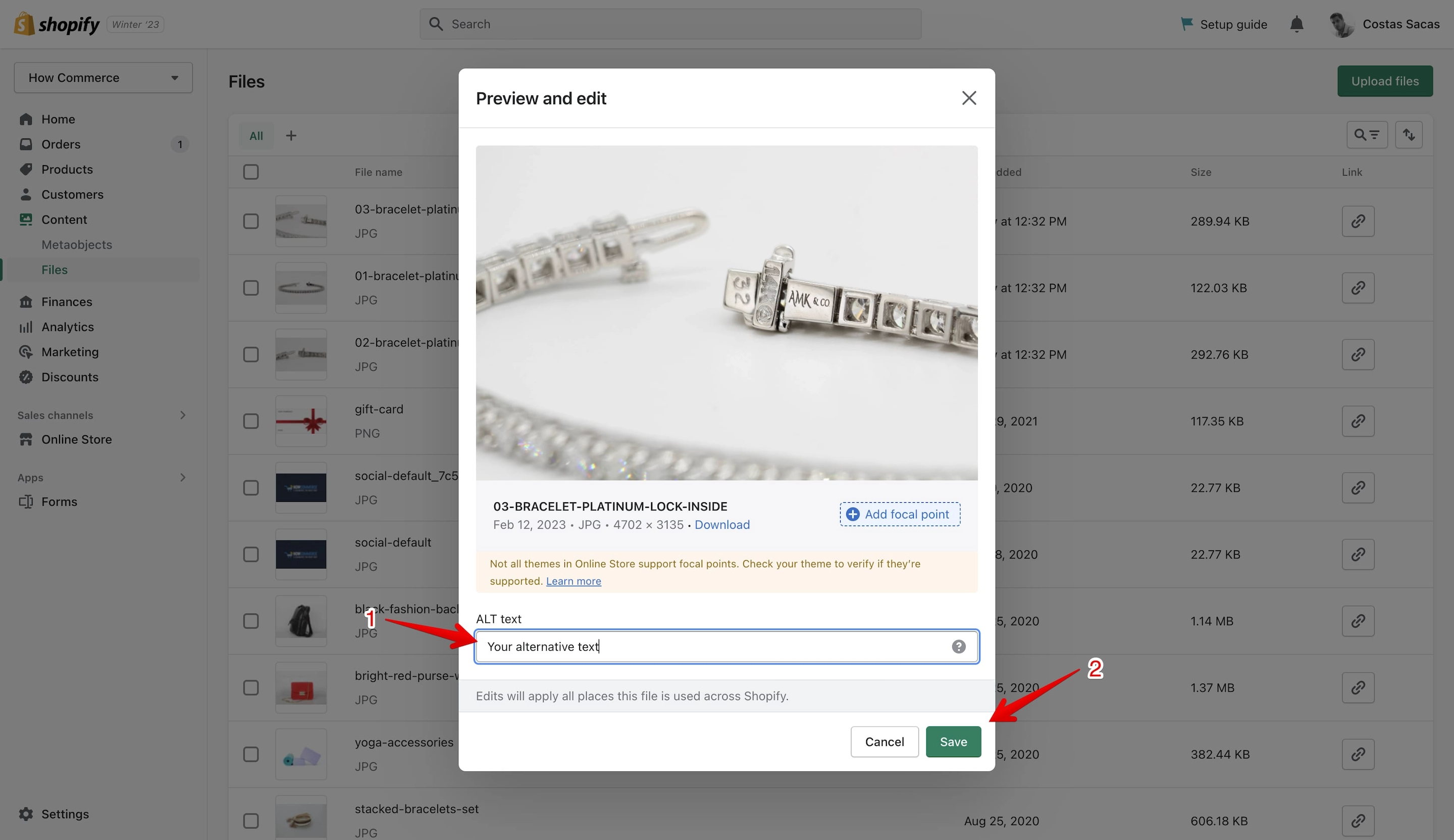Open Metaobjects in the sidebar
The height and width of the screenshot is (840, 1454).
(x=77, y=245)
